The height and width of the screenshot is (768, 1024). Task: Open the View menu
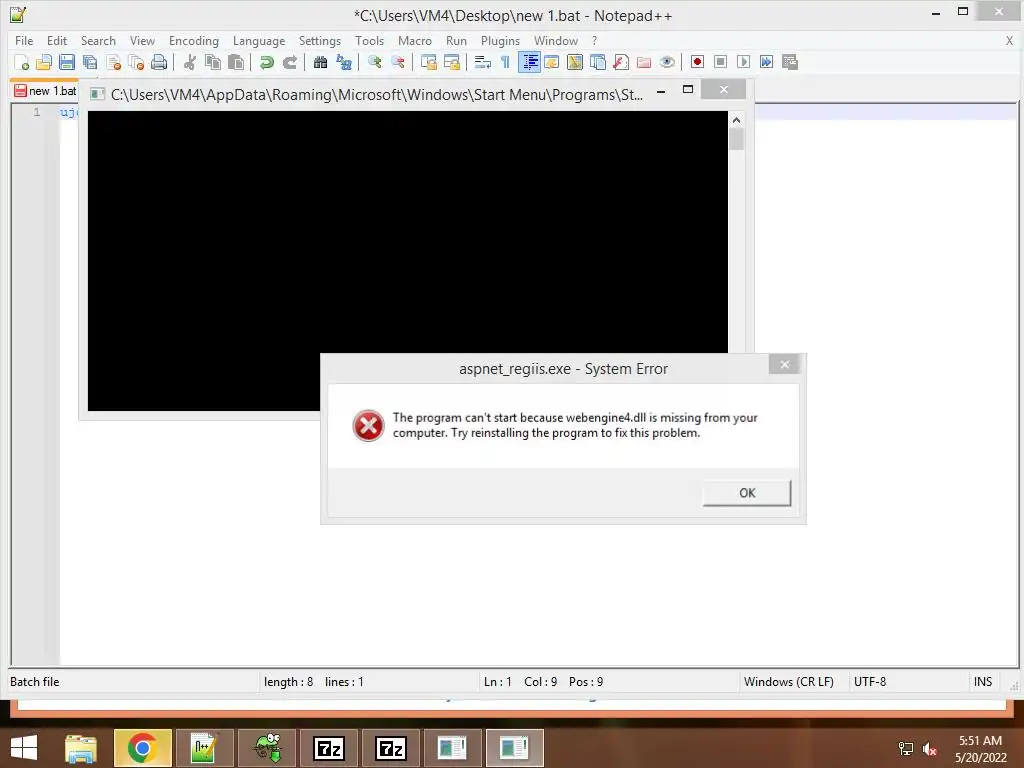(x=142, y=40)
